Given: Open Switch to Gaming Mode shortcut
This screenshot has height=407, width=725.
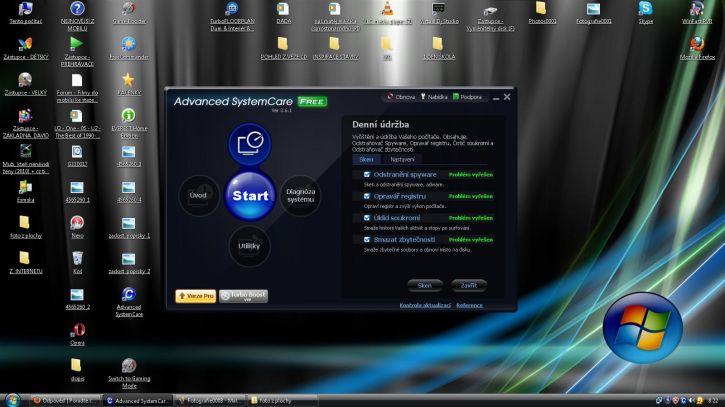Looking at the screenshot, I should (x=129, y=373).
